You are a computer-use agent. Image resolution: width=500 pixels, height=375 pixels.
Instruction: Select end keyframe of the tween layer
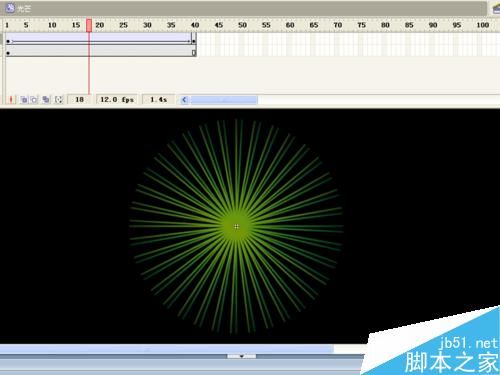click(x=194, y=41)
